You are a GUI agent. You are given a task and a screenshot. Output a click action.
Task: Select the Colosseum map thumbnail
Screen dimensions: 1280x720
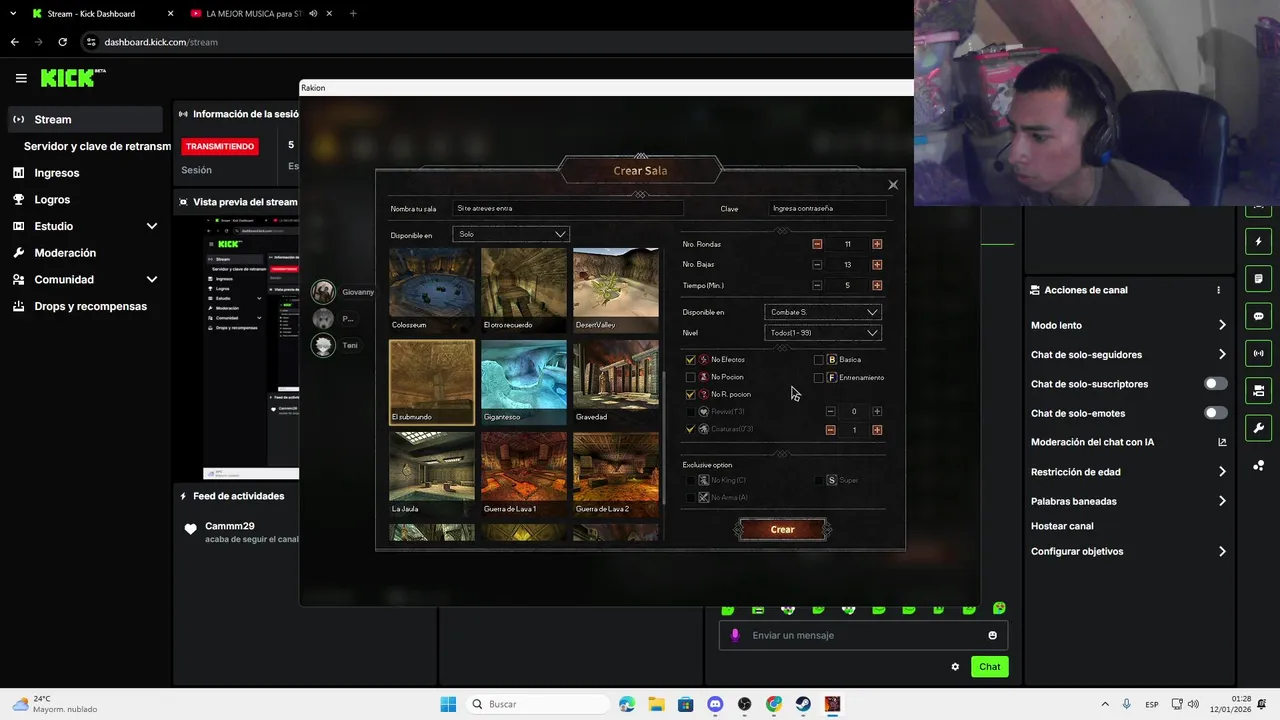click(432, 290)
